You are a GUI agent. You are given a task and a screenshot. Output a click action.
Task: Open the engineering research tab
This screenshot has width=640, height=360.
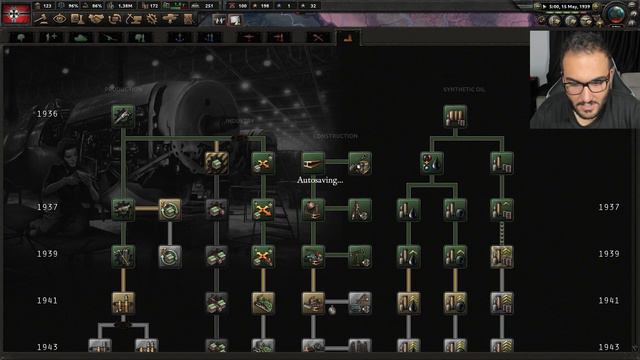pos(318,38)
